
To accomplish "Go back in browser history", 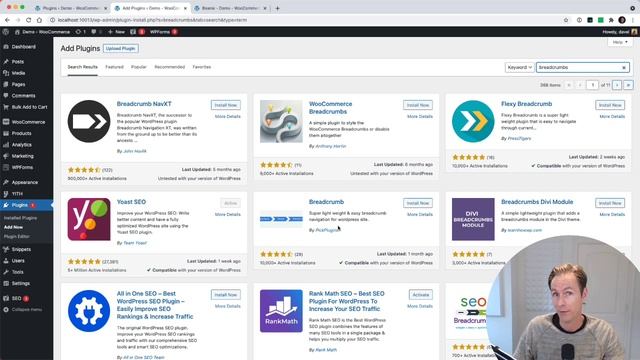I will pyautogui.click(x=7, y=20).
